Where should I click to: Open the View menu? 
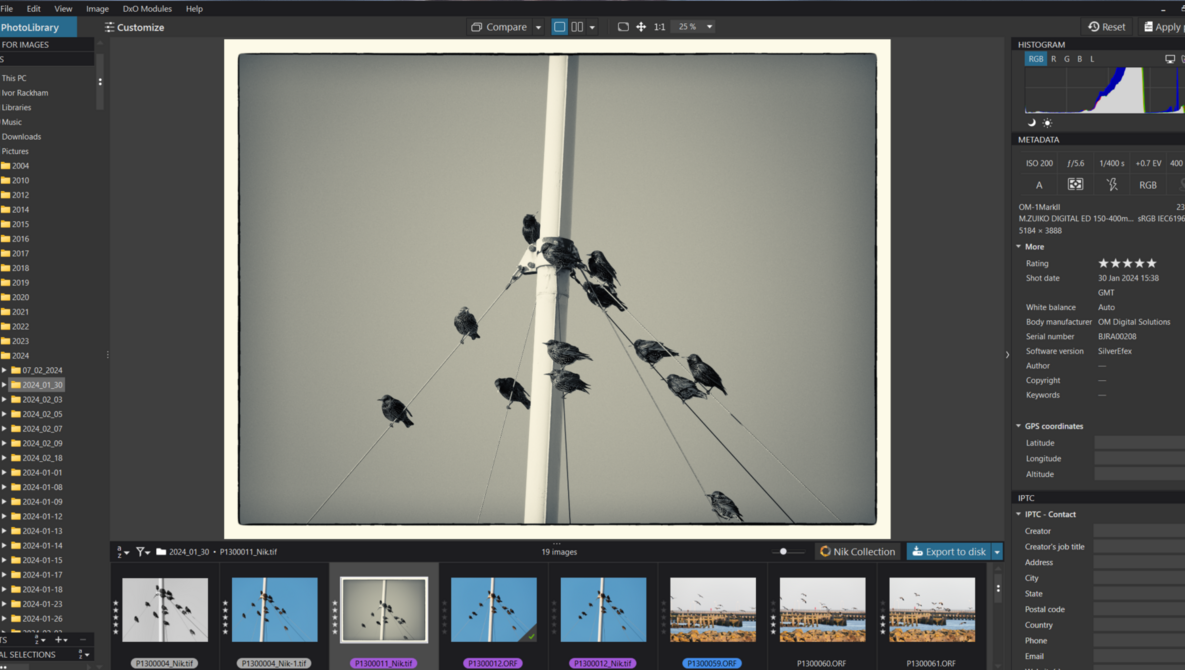pos(63,9)
